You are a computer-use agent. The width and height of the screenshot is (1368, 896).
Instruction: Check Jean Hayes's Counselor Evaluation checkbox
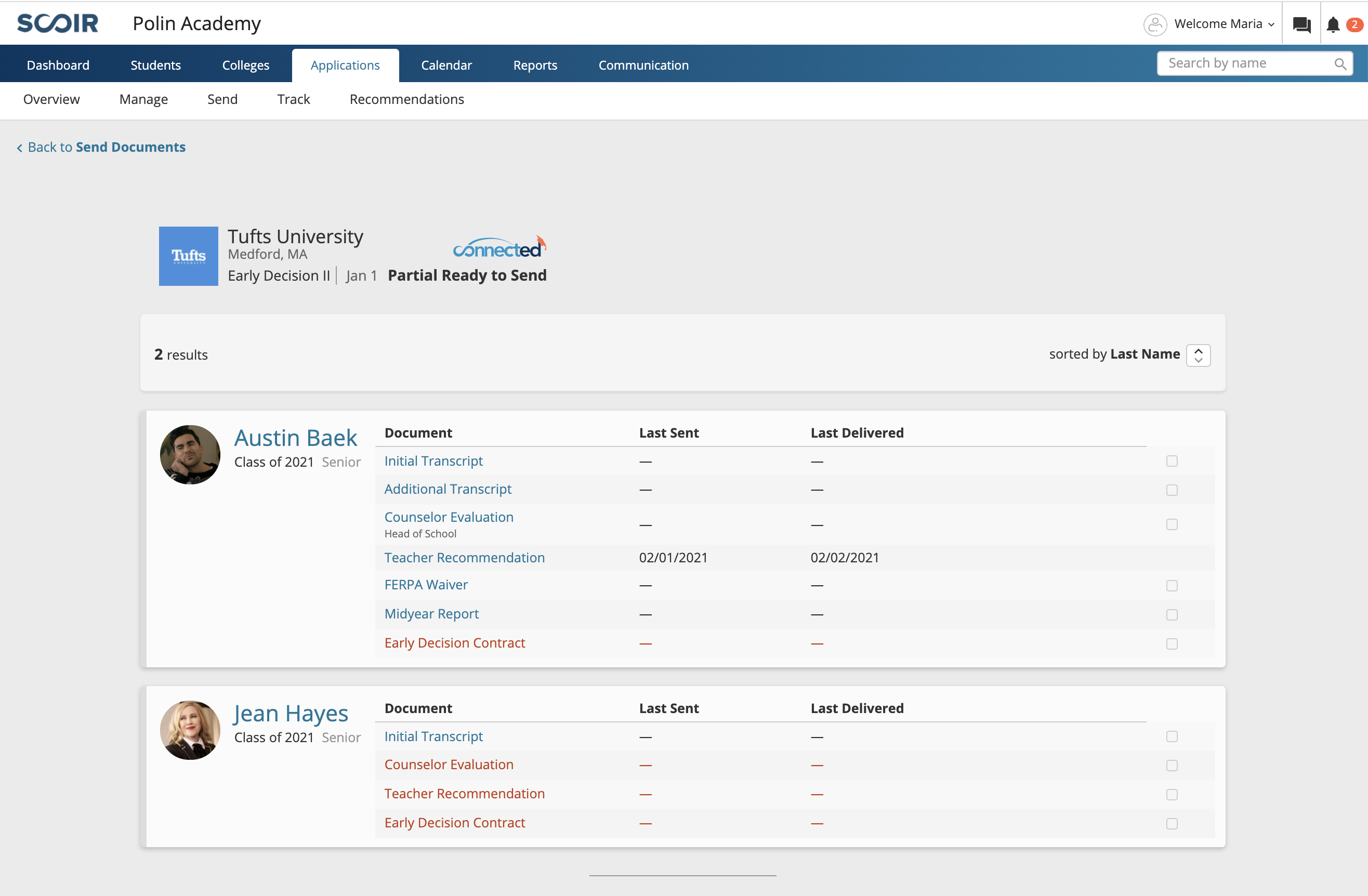click(1172, 766)
